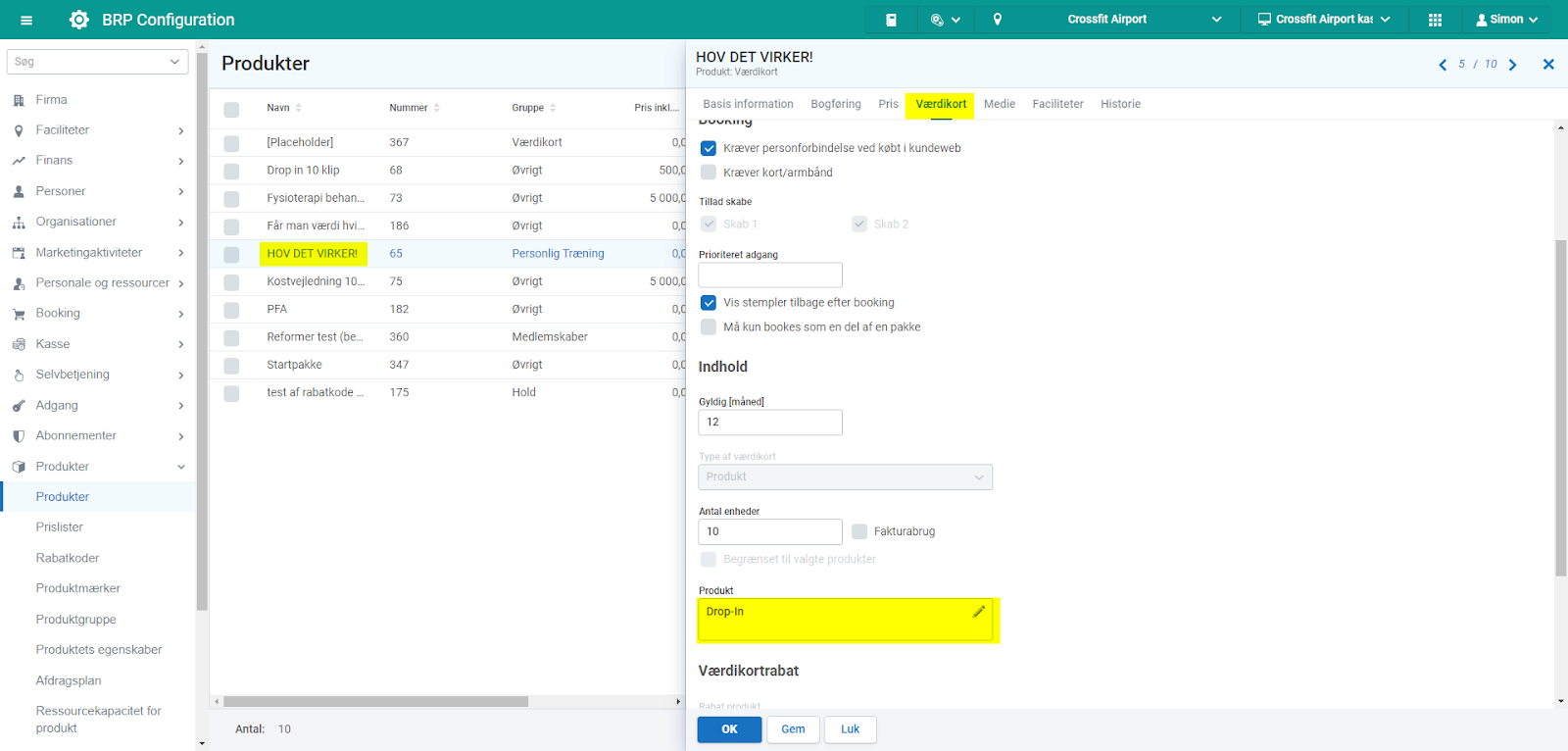Switch to the Basis information tab

[x=748, y=104]
